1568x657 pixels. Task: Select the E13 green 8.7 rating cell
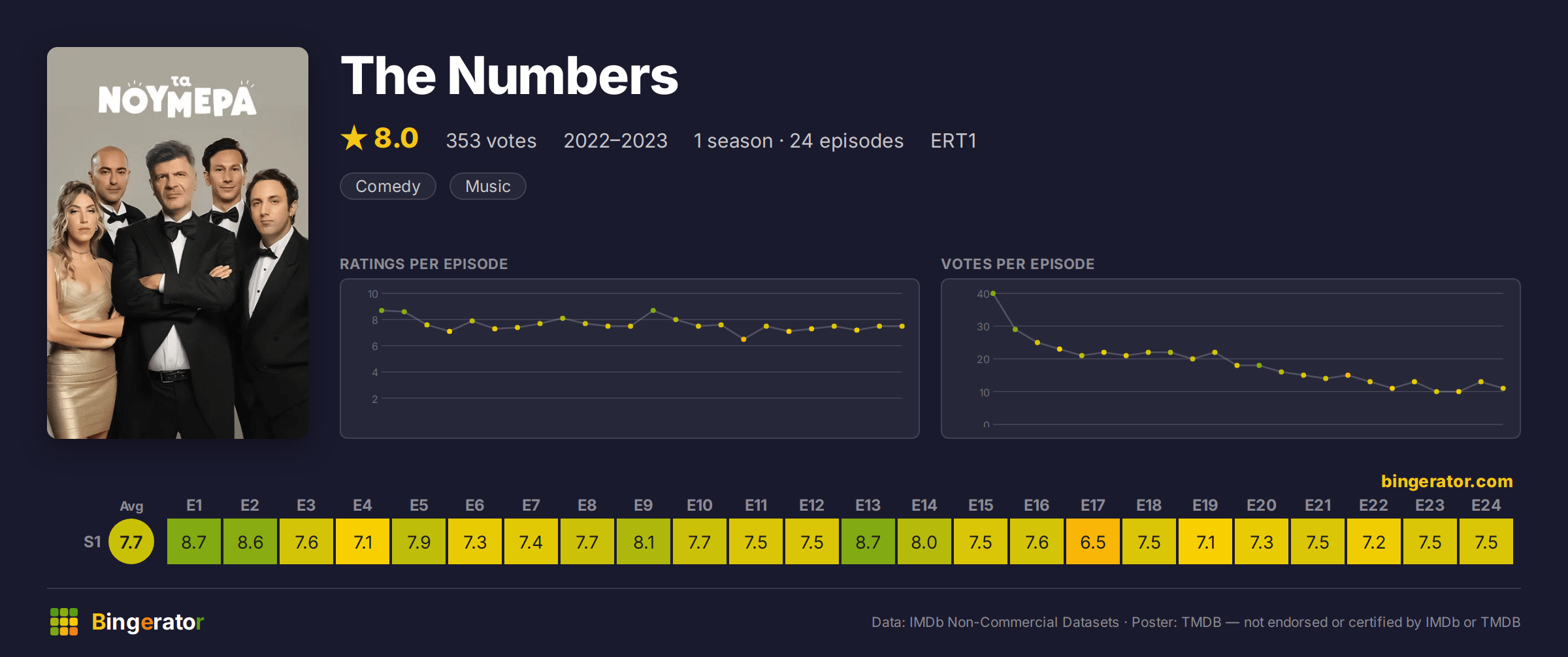tap(868, 541)
